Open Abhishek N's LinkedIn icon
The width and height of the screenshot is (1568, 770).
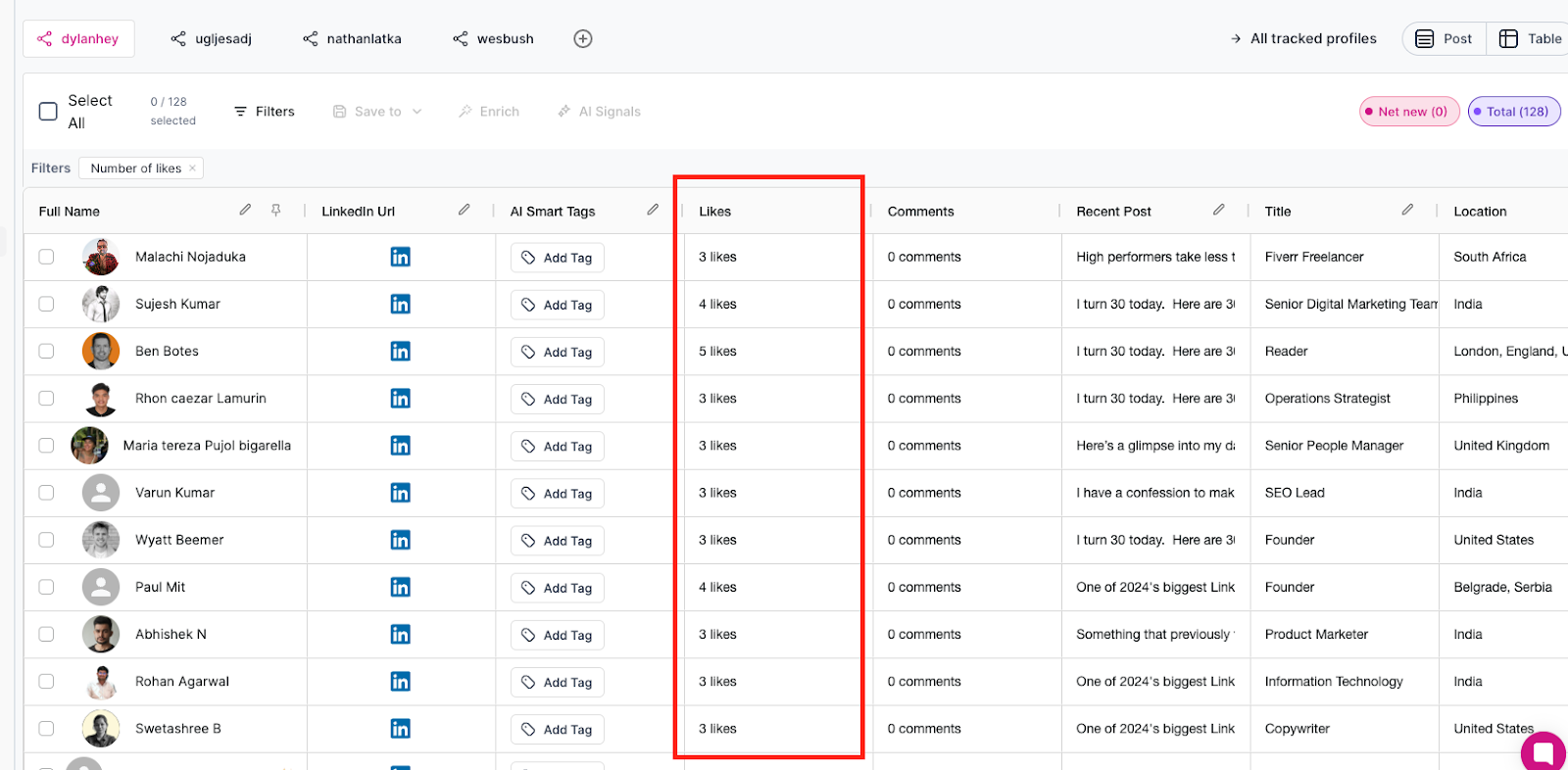pos(400,634)
